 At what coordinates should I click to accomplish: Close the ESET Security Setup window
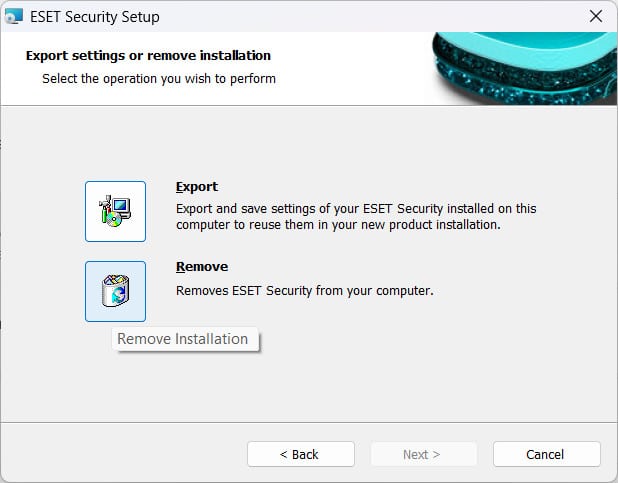tap(596, 16)
